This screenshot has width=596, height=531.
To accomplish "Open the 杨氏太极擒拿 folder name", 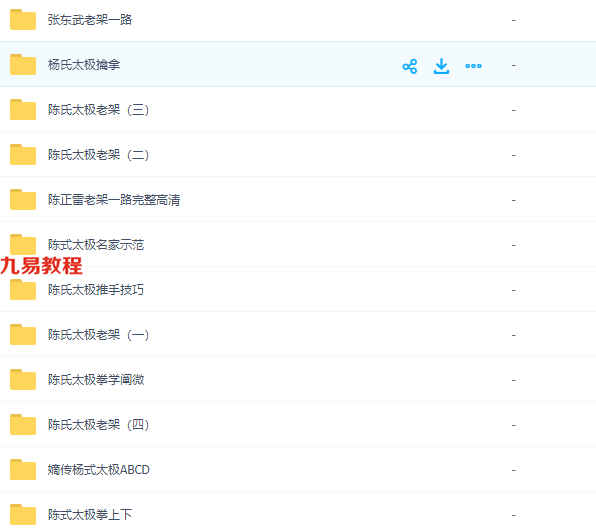I will coord(84,65).
